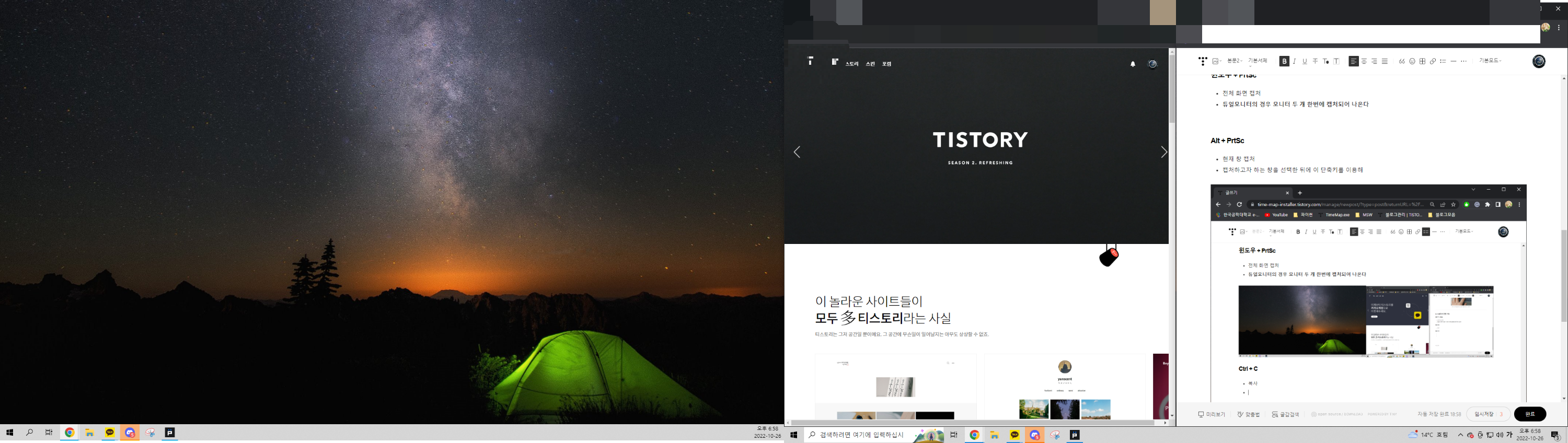Image resolution: width=1568 pixels, height=443 pixels.
Task: Open profile avatar in editor toolbar
Action: pos(1539,61)
